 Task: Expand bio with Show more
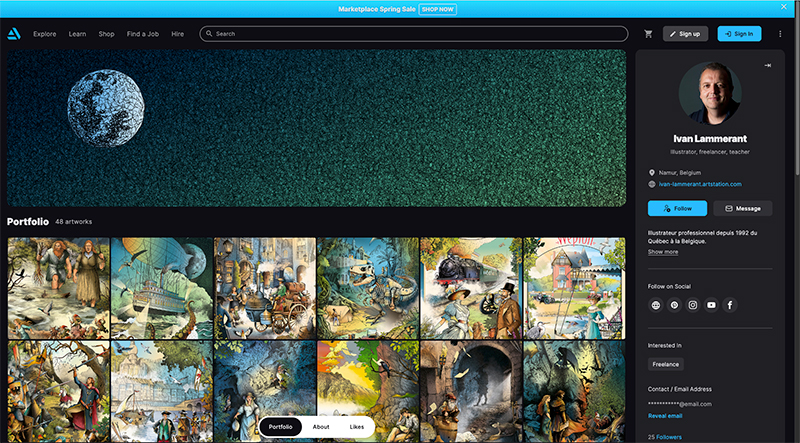662,252
